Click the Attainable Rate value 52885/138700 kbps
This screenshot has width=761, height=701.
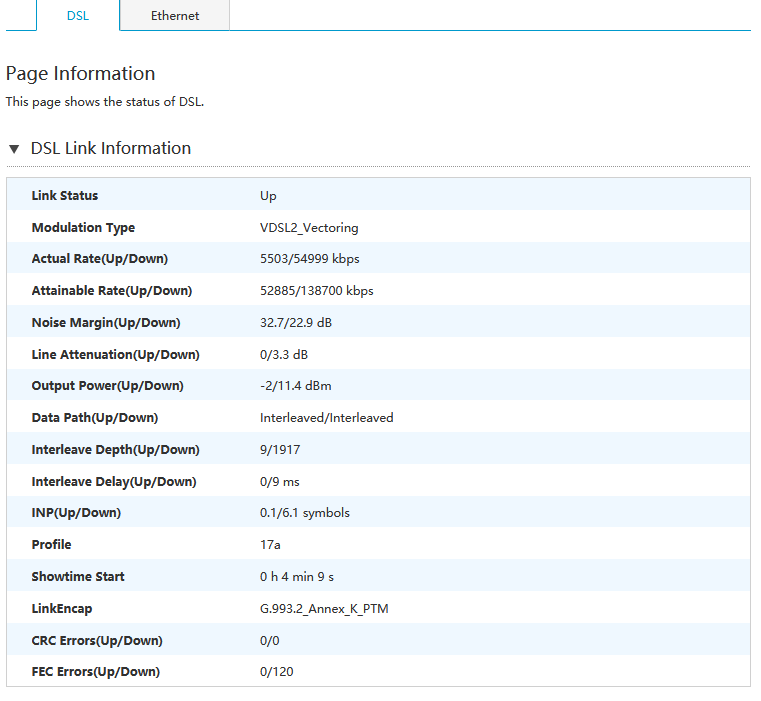[x=316, y=291]
